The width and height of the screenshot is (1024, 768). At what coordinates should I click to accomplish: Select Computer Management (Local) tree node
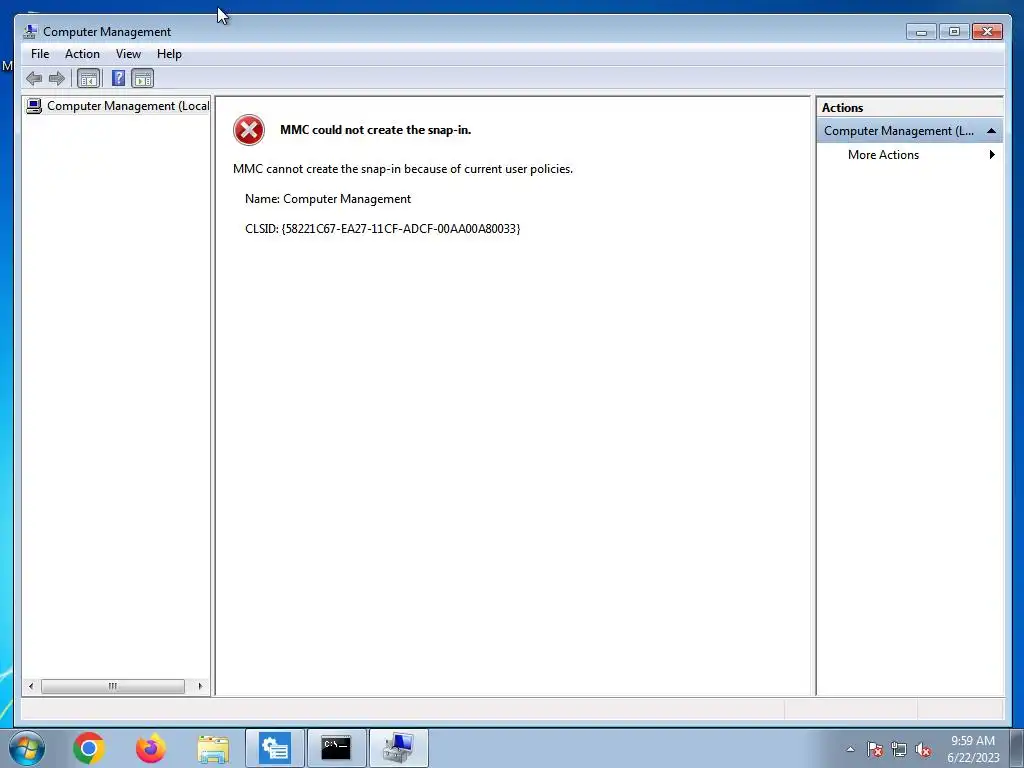(118, 106)
